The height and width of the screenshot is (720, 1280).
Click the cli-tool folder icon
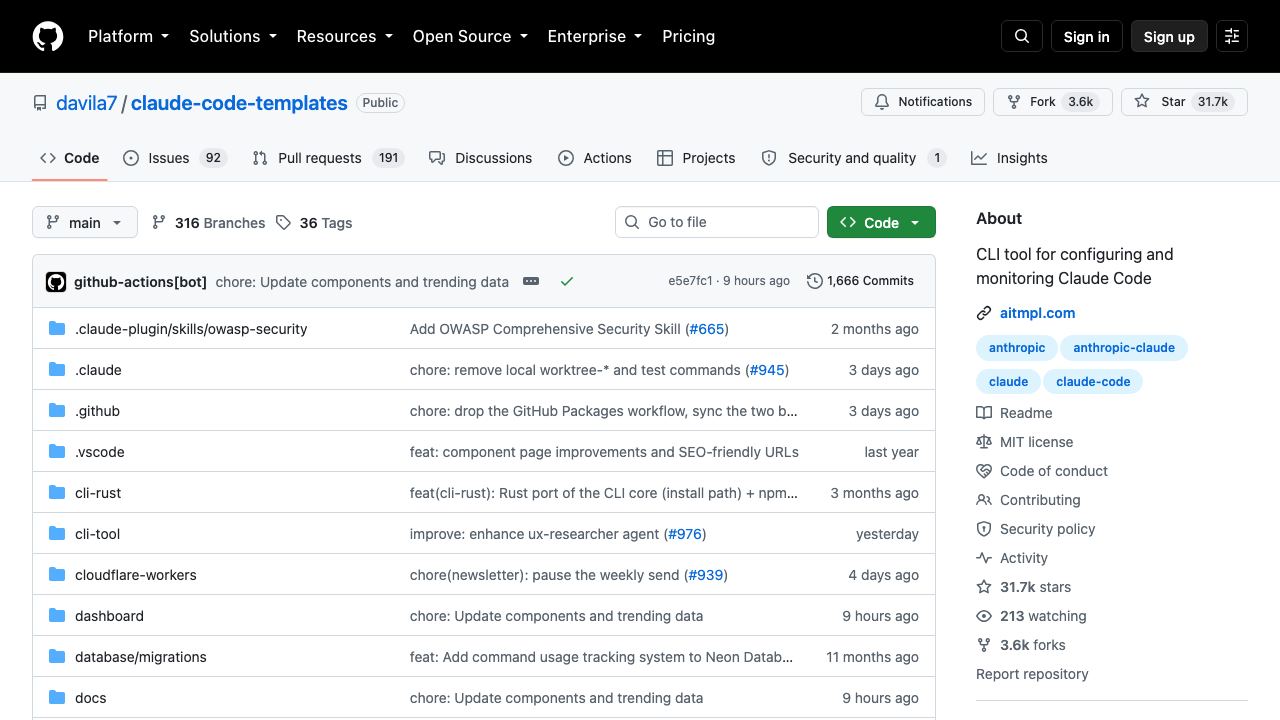pyautogui.click(x=57, y=534)
